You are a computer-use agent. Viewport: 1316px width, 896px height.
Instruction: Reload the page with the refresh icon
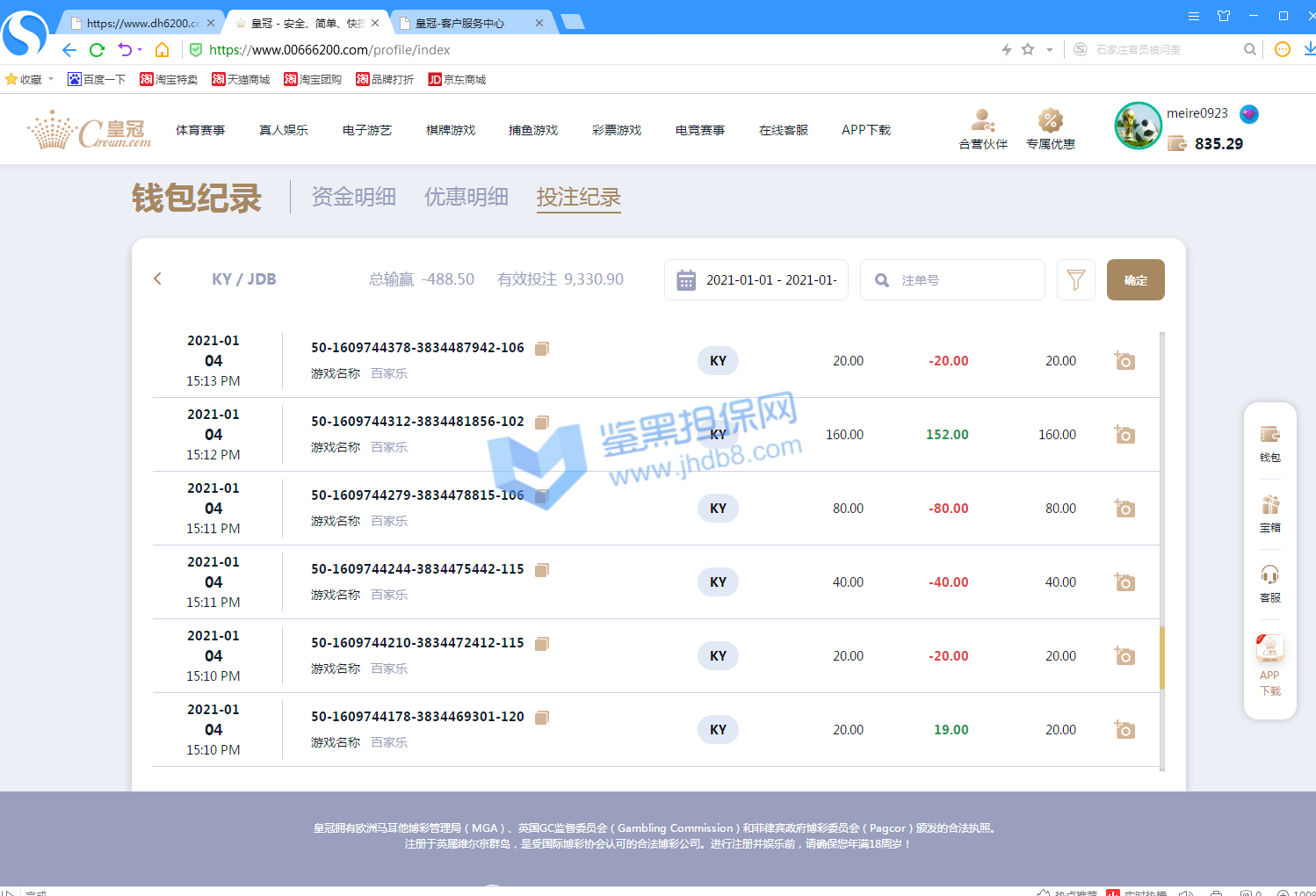pos(97,50)
